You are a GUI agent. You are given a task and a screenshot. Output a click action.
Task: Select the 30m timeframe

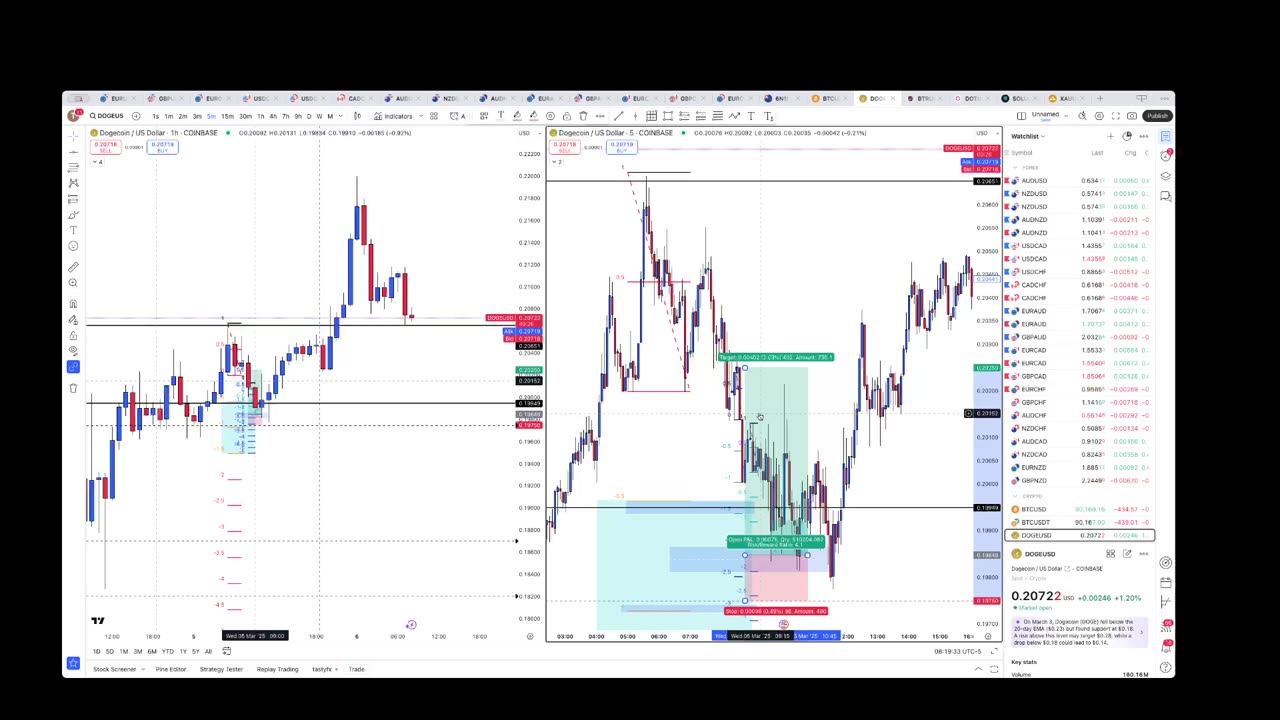(x=245, y=116)
